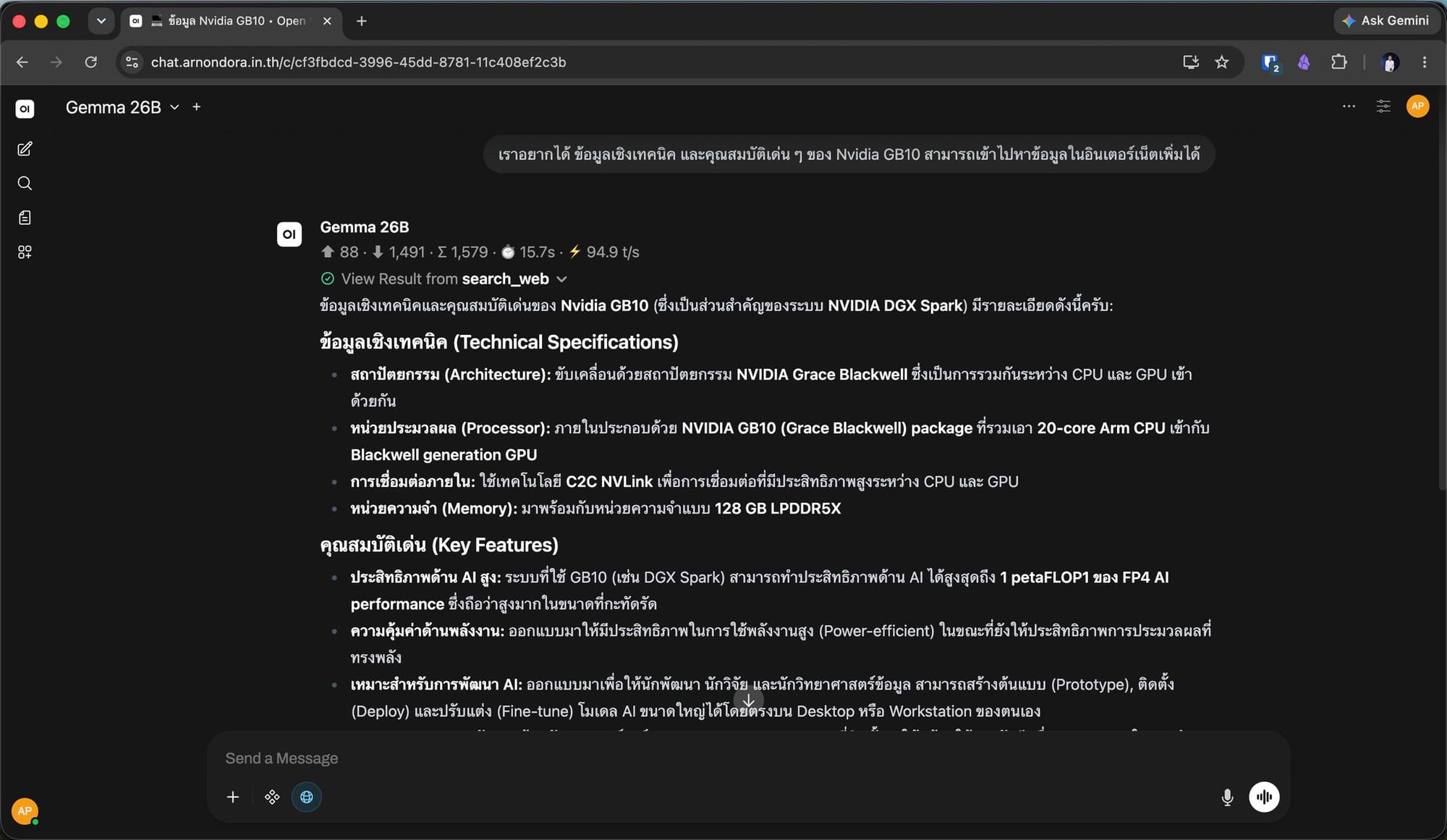
Task: Click the AP avatar at bottom left
Action: tap(25, 811)
